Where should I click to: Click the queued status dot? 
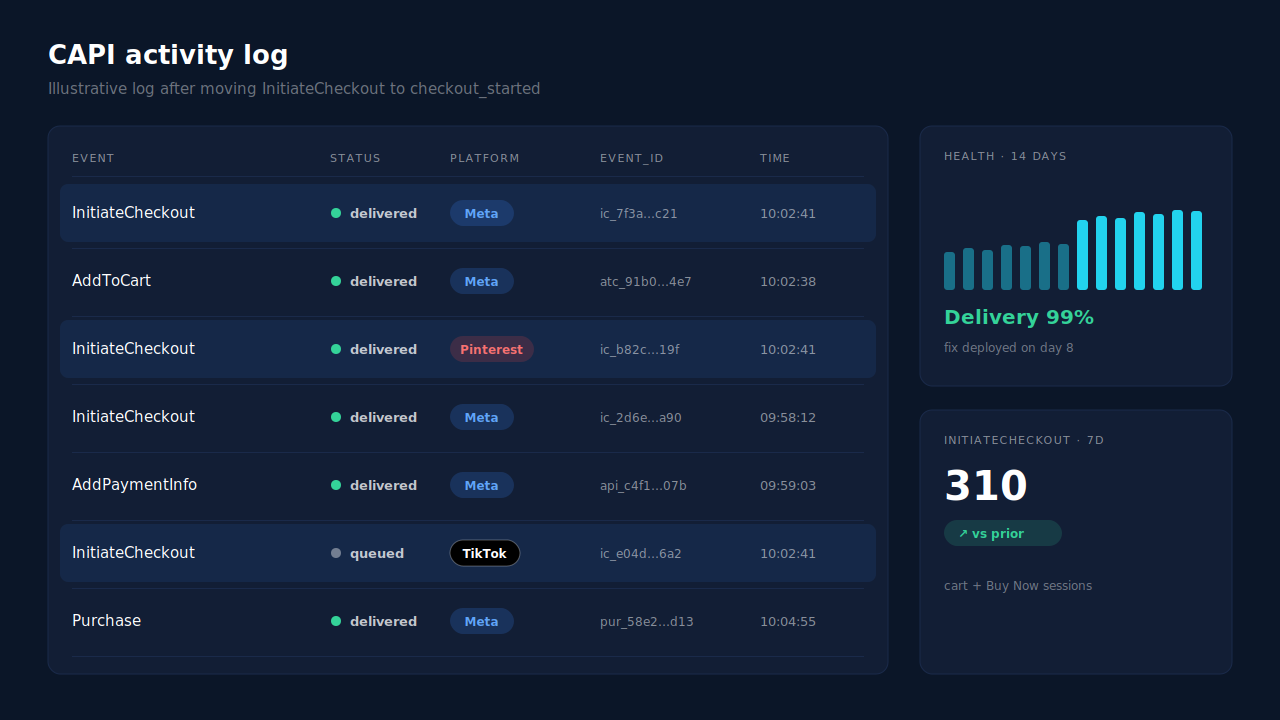[x=336, y=553]
